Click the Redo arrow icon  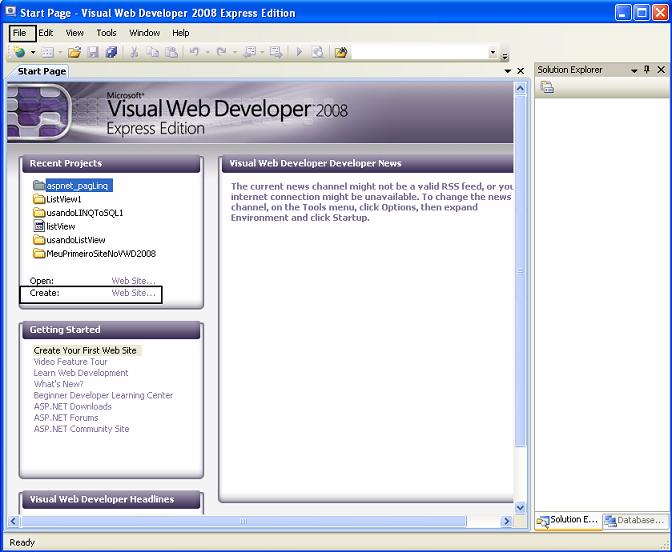[x=222, y=52]
